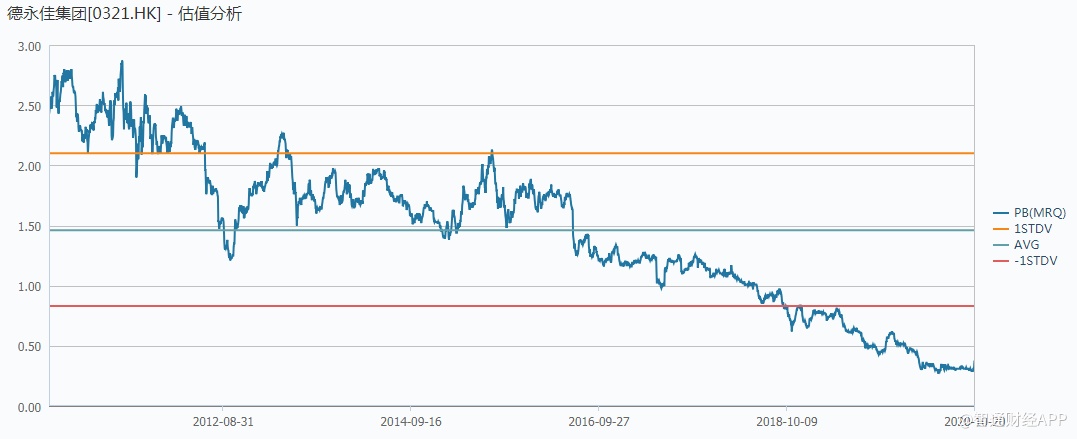Click the 2012-08-31 date axis label
This screenshot has width=1077, height=439.
pyautogui.click(x=223, y=422)
